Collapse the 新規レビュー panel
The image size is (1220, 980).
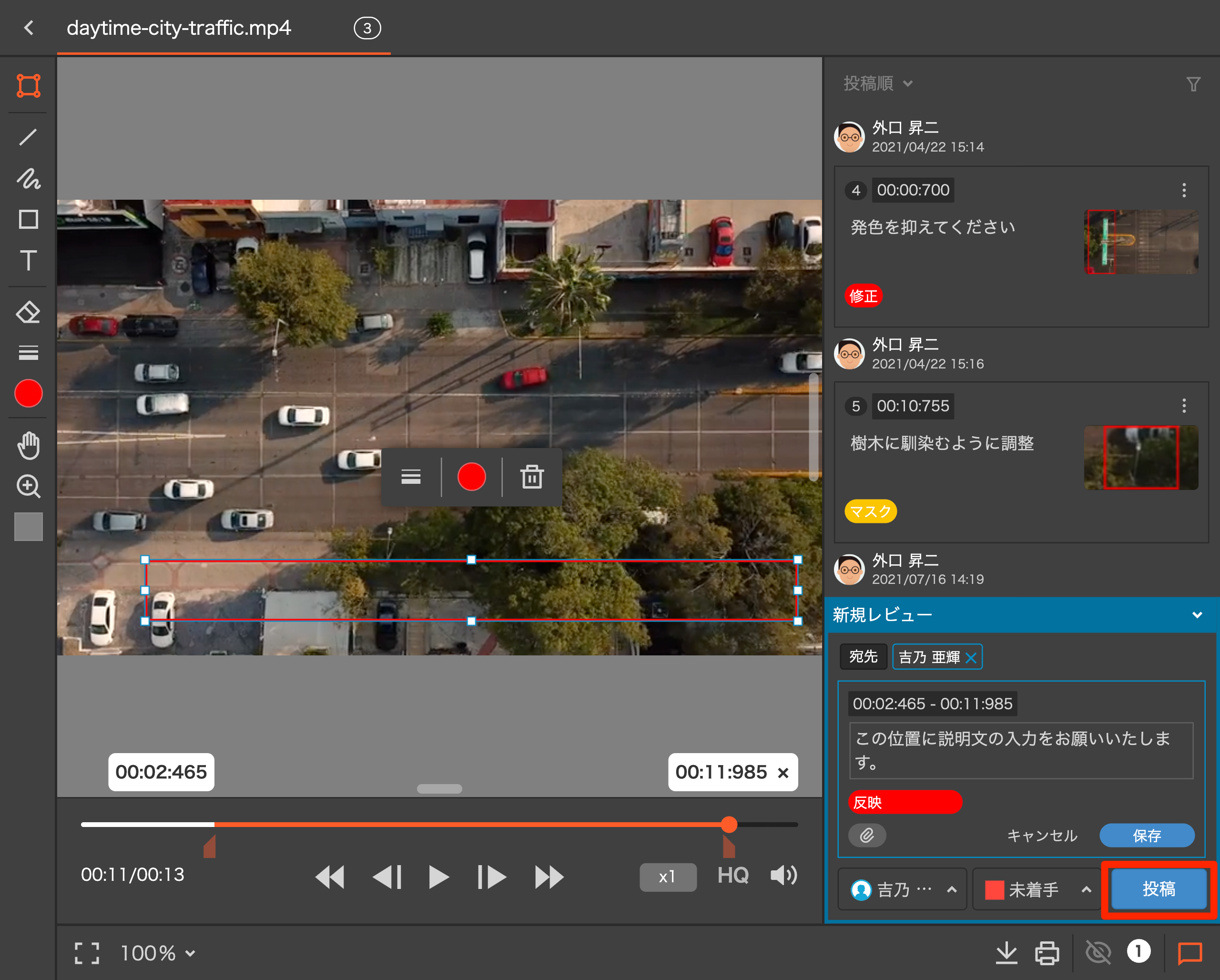(x=1198, y=615)
